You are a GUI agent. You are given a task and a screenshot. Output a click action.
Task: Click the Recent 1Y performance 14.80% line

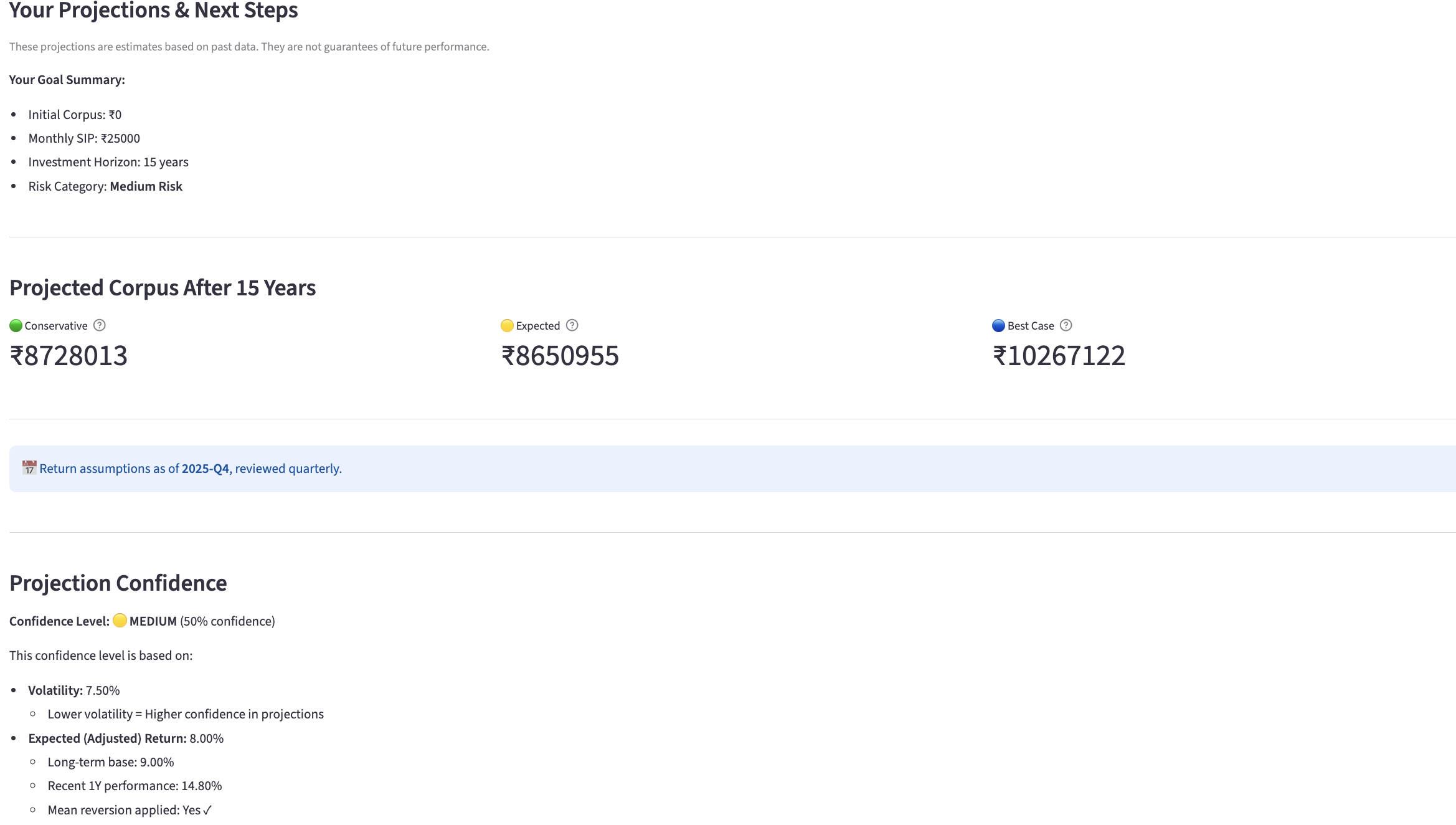coord(135,786)
